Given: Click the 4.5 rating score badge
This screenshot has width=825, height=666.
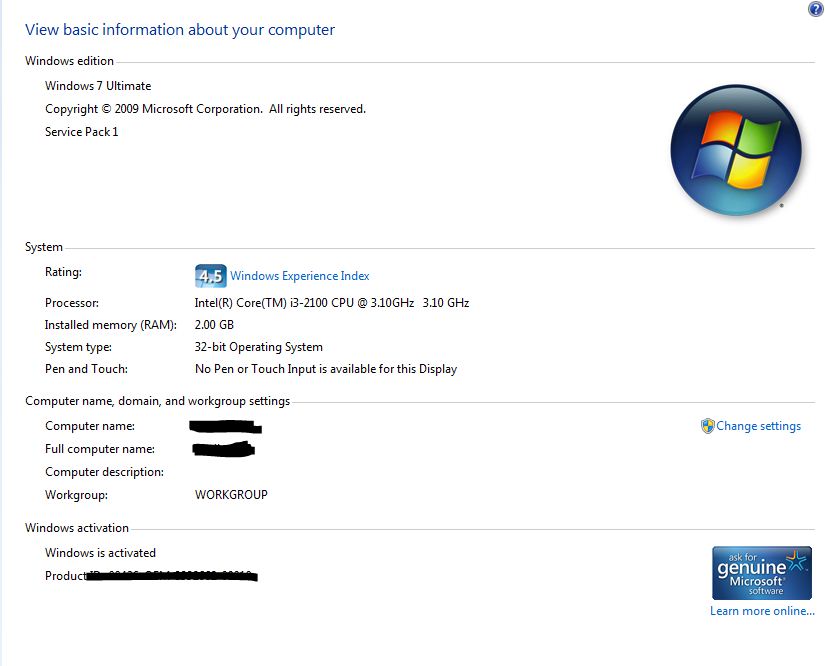Looking at the screenshot, I should point(210,276).
